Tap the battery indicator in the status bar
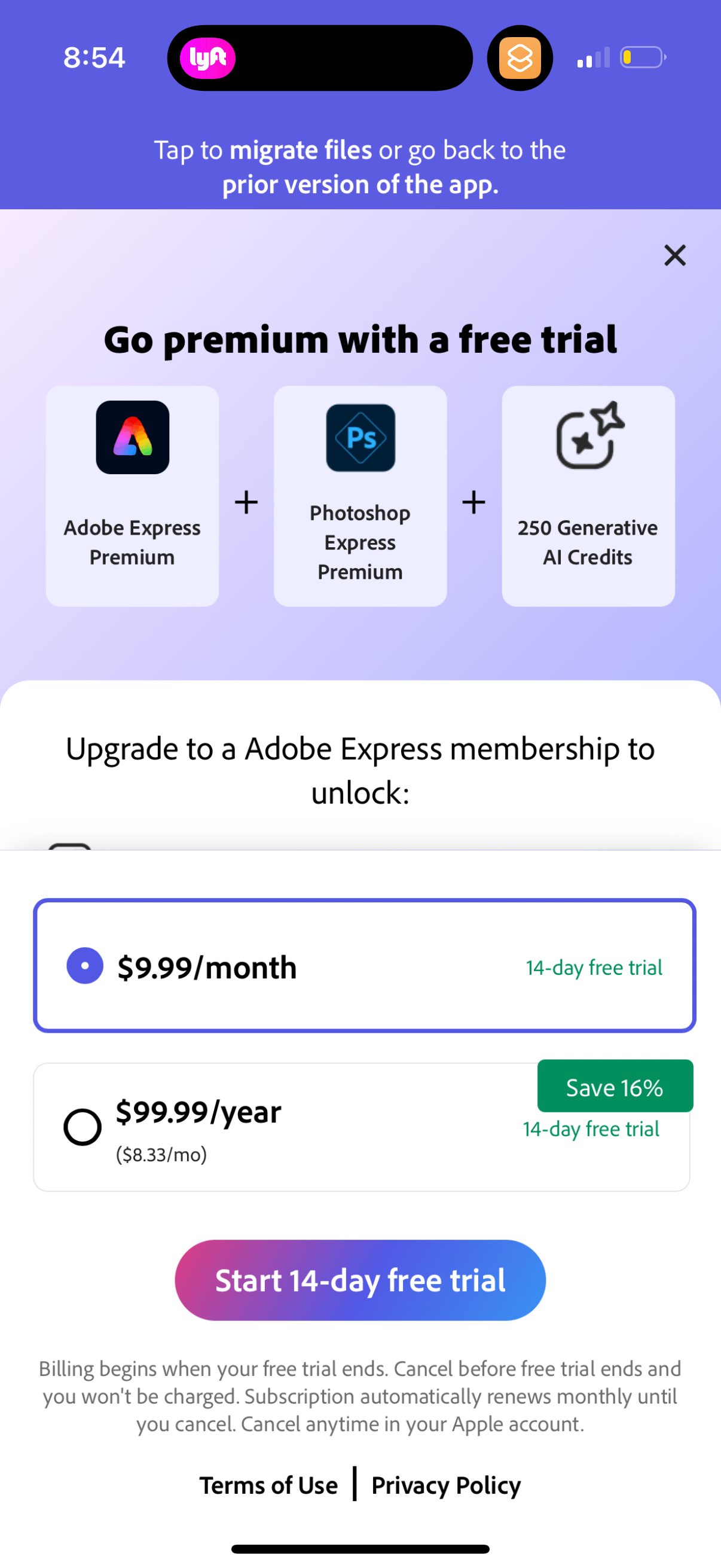The image size is (721, 1568). (641, 57)
